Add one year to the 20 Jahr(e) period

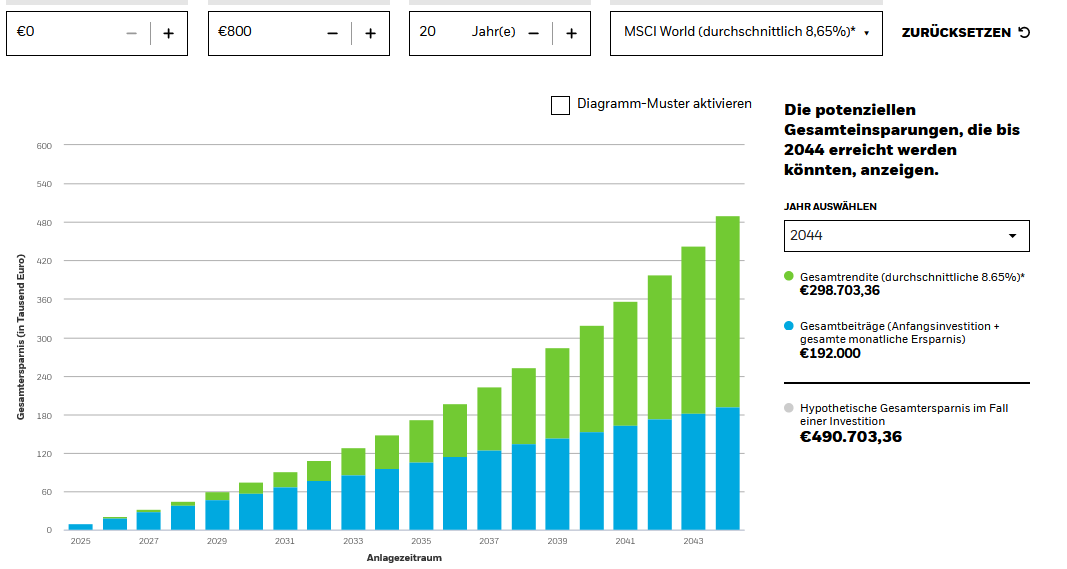tap(572, 33)
